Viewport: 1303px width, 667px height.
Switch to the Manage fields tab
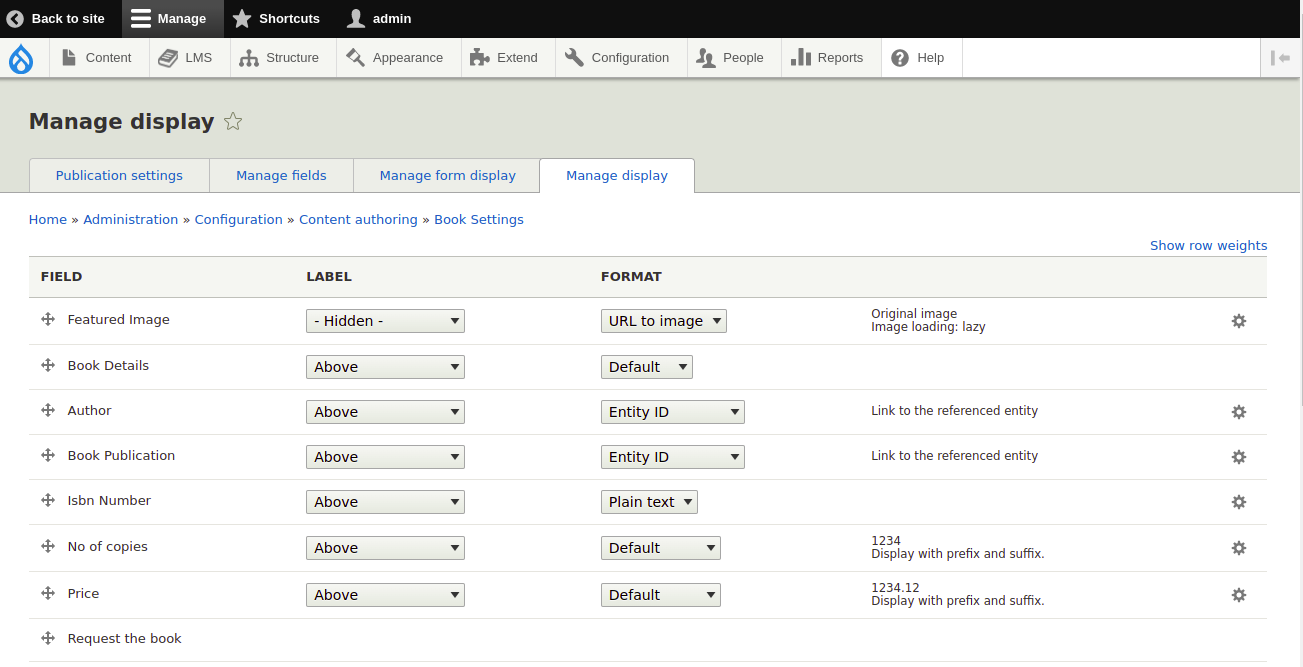[x=281, y=175]
